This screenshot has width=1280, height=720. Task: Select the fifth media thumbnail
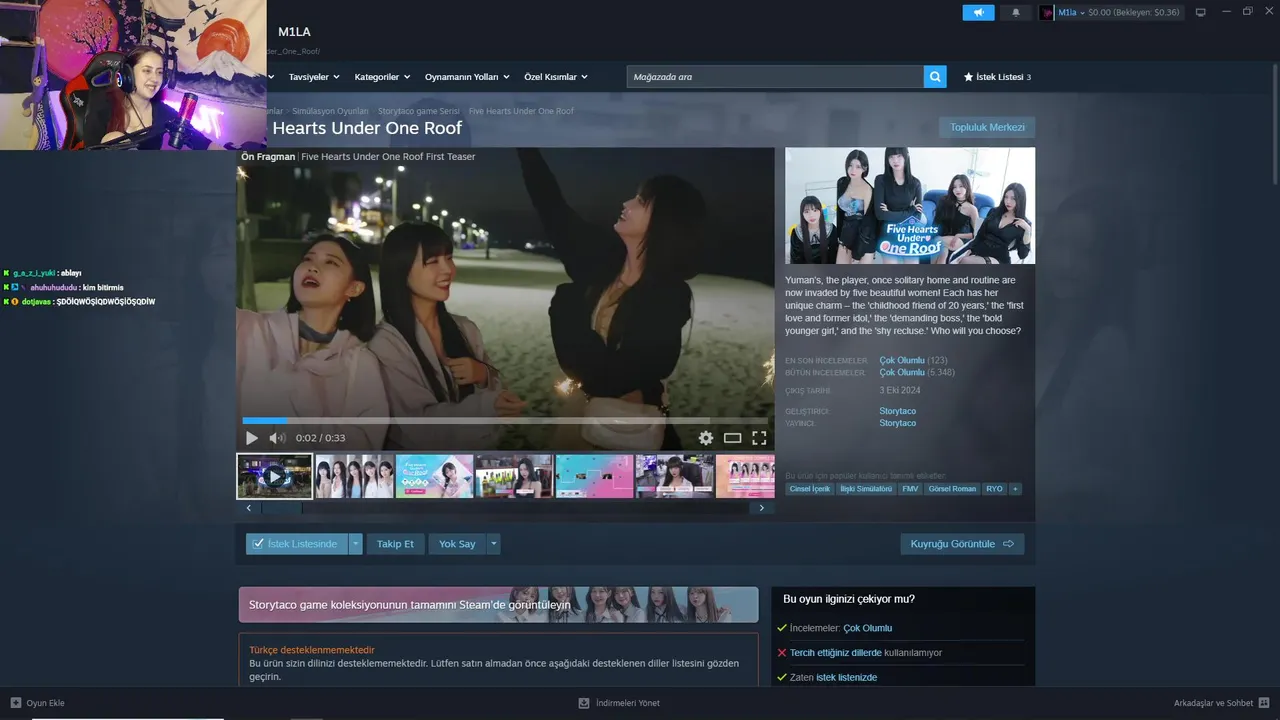click(x=594, y=476)
